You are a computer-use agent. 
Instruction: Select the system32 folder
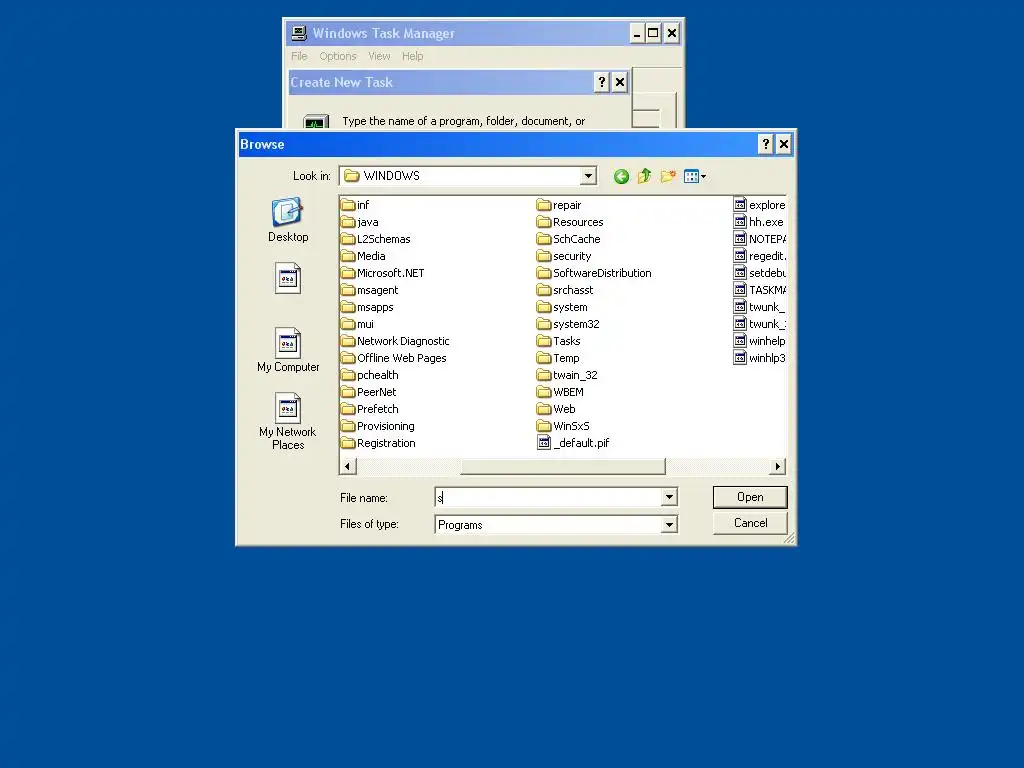(x=568, y=324)
